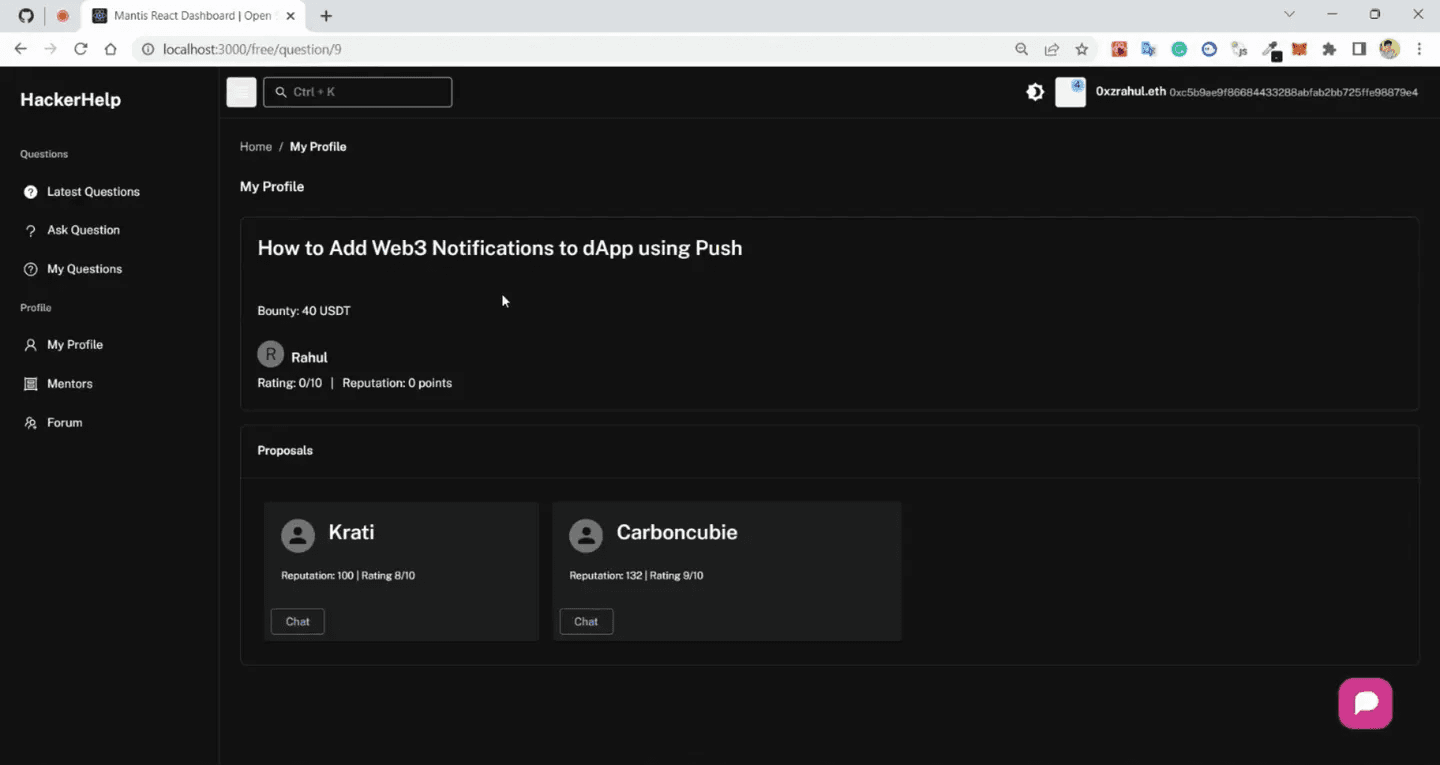
Task: Click the Home breadcrumb link
Action: coord(256,147)
